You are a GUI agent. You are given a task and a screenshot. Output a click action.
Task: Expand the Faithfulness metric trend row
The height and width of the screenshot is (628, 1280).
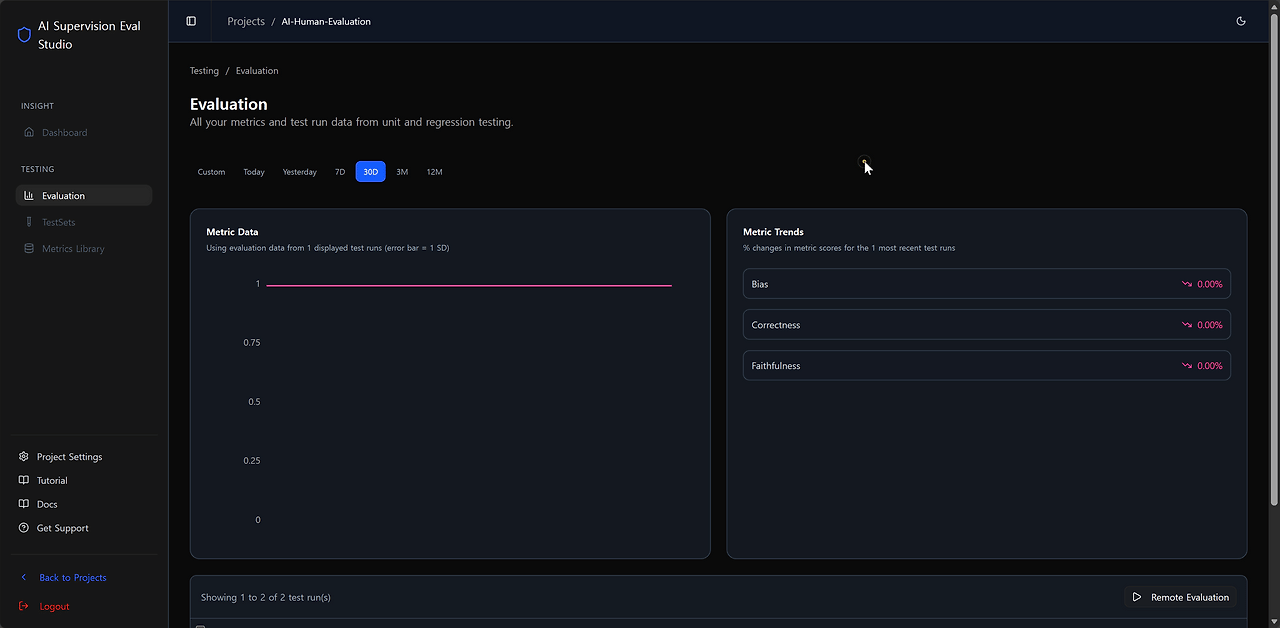click(986, 365)
